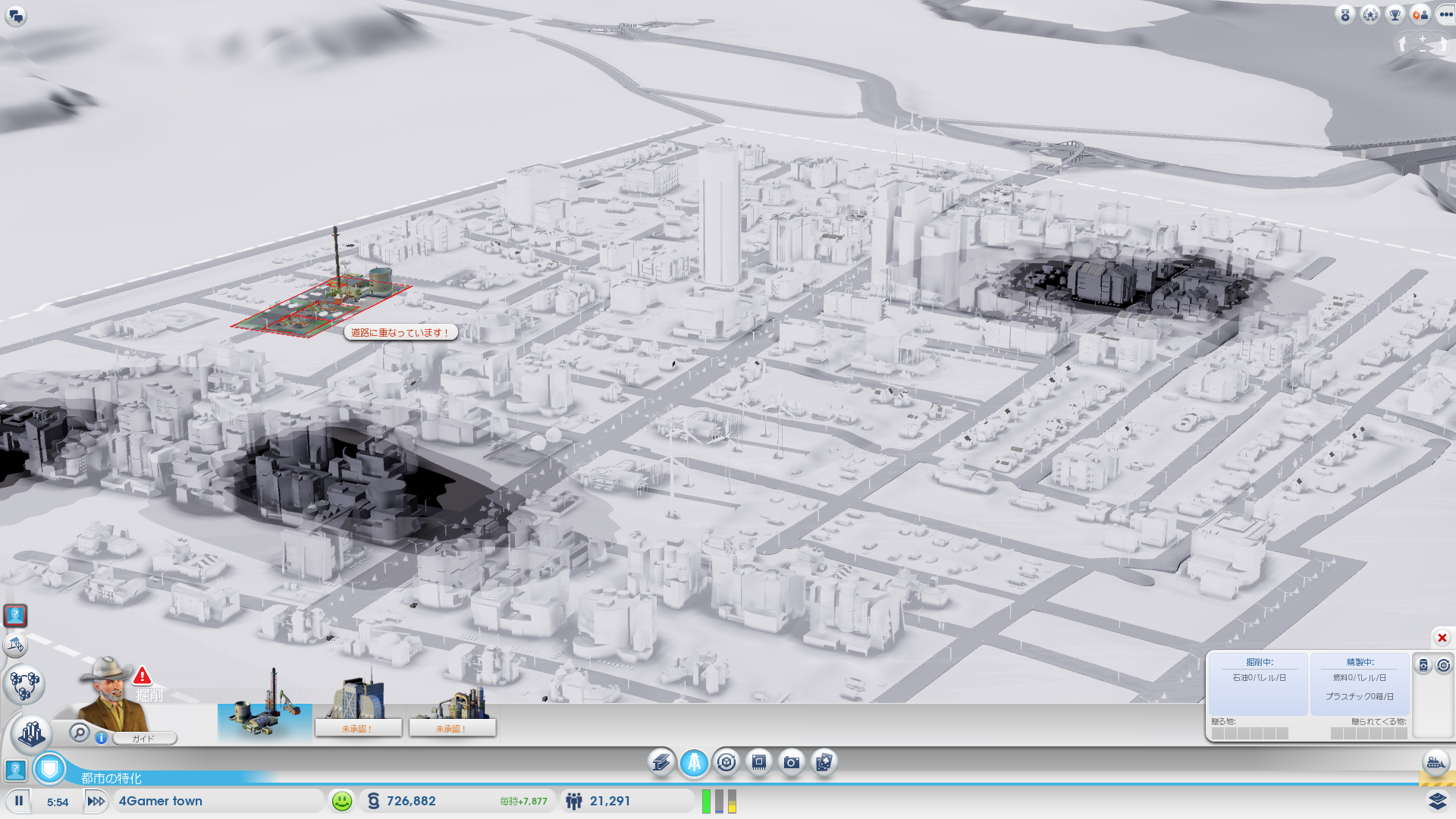Pause the game simulation
The height and width of the screenshot is (819, 1456).
[19, 801]
